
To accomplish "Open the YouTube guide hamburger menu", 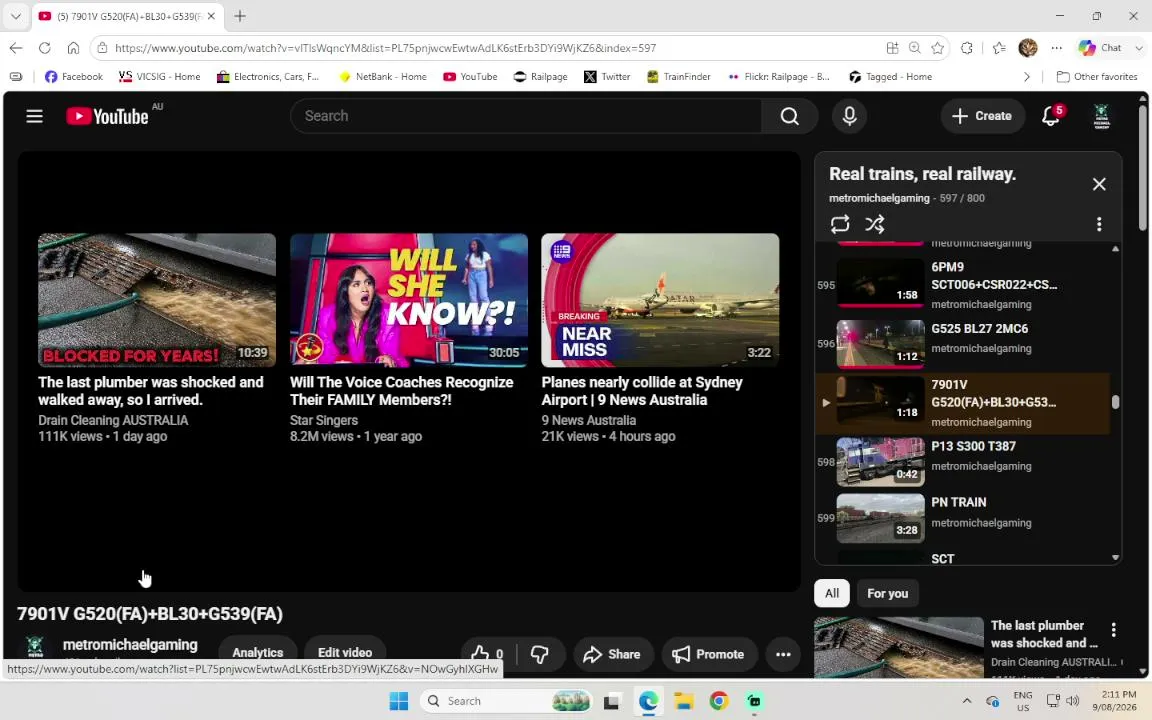I will click(x=35, y=116).
